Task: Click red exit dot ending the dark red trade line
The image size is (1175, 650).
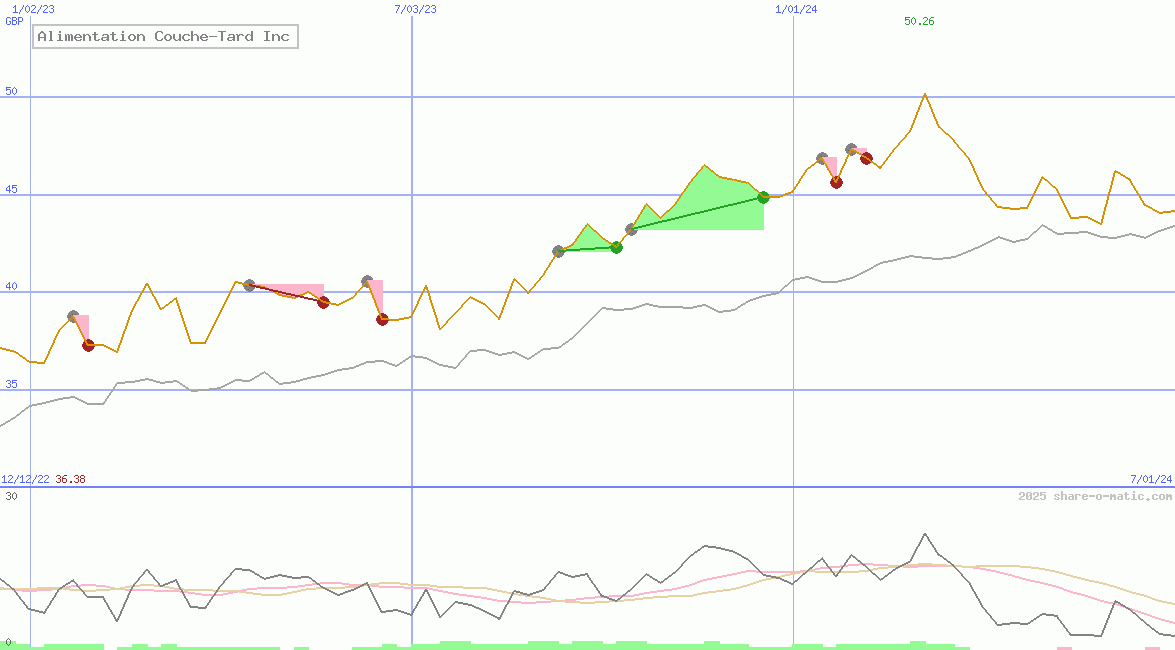Action: (323, 302)
